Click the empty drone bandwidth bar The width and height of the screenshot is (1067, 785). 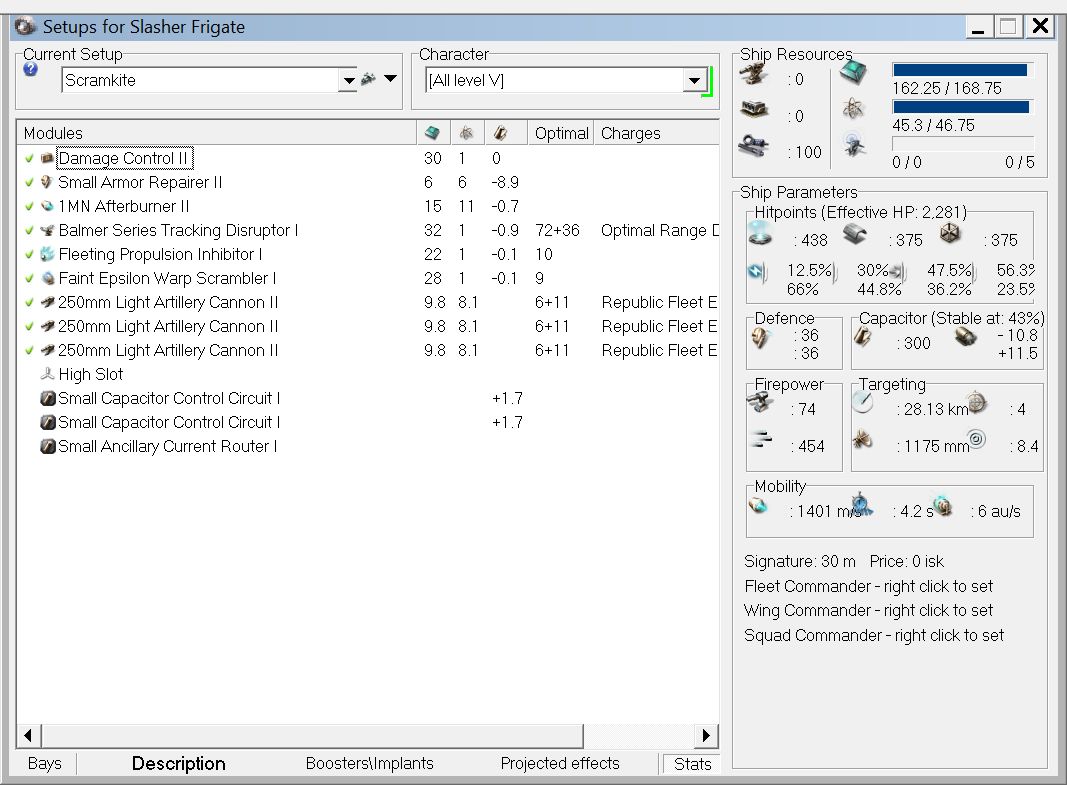(x=962, y=144)
